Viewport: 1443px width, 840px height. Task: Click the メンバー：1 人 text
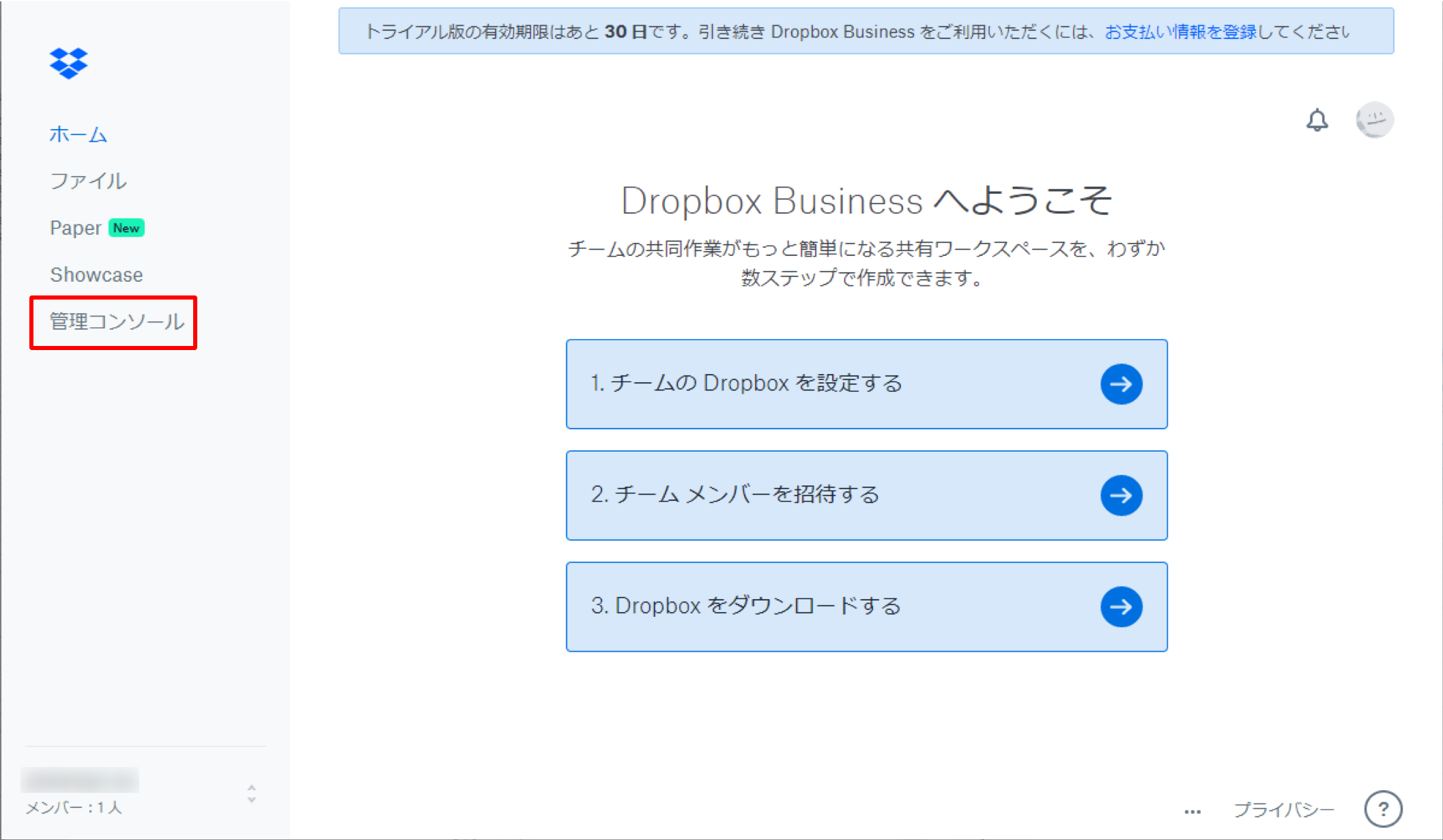click(x=74, y=808)
